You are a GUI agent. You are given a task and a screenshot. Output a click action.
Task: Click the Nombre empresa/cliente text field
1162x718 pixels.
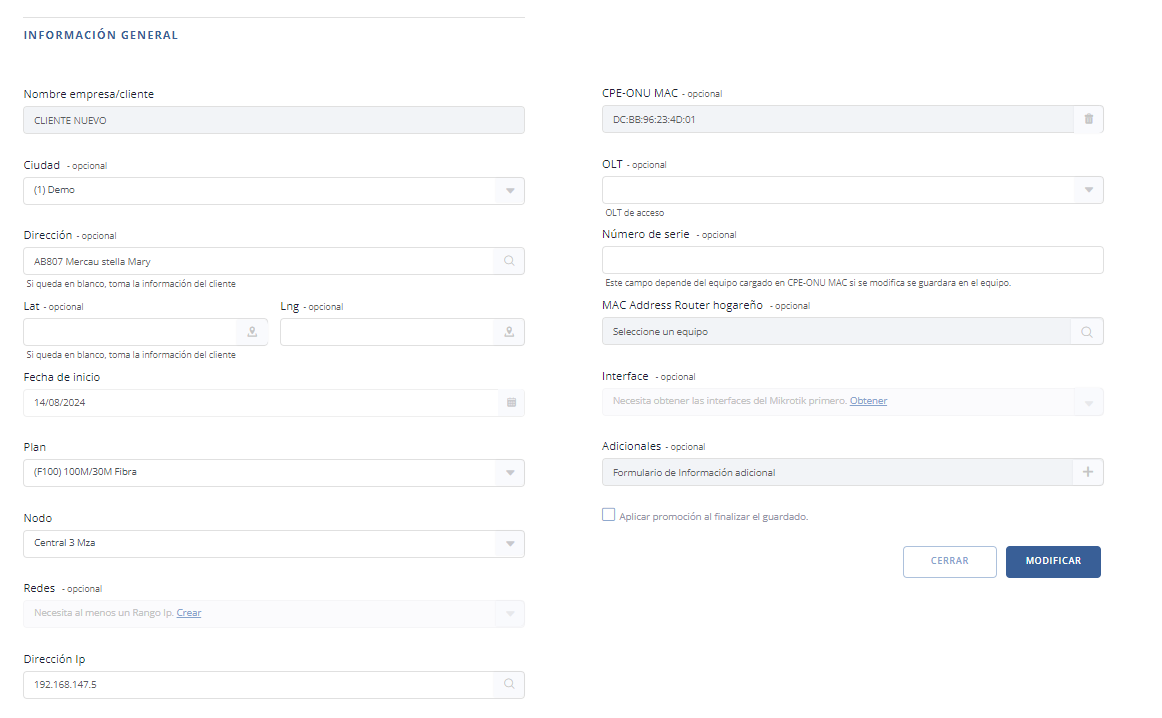point(273,120)
